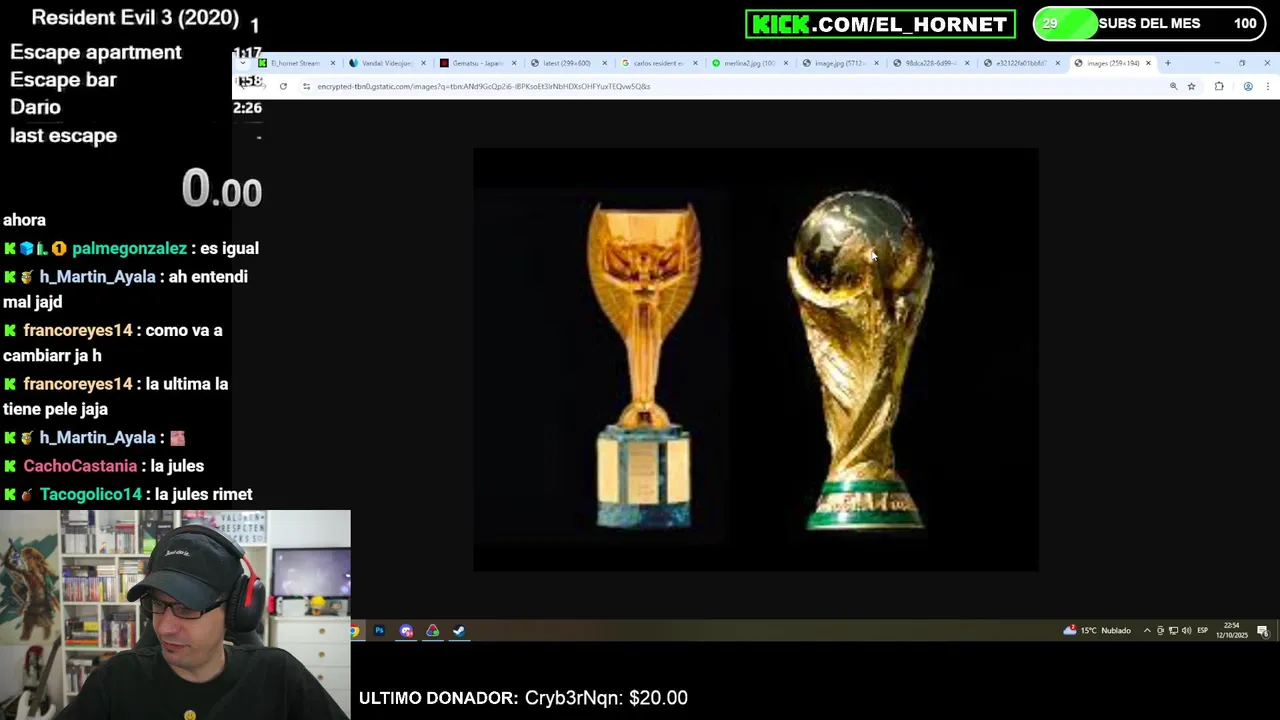
Task: Close the 98dca228-6d99 tab
Action: [x=967, y=63]
